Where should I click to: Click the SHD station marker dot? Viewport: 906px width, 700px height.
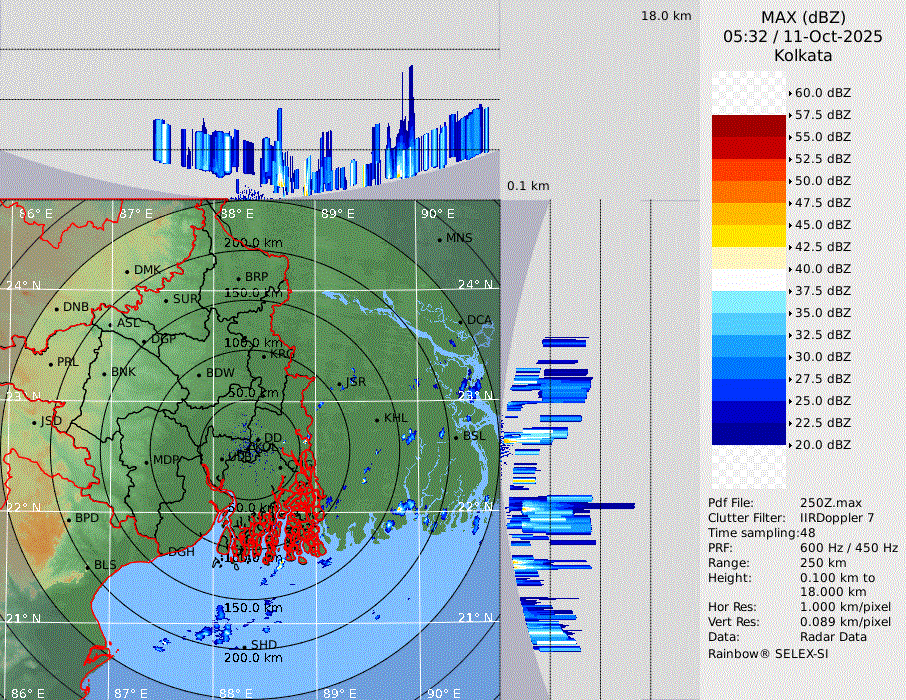245,646
